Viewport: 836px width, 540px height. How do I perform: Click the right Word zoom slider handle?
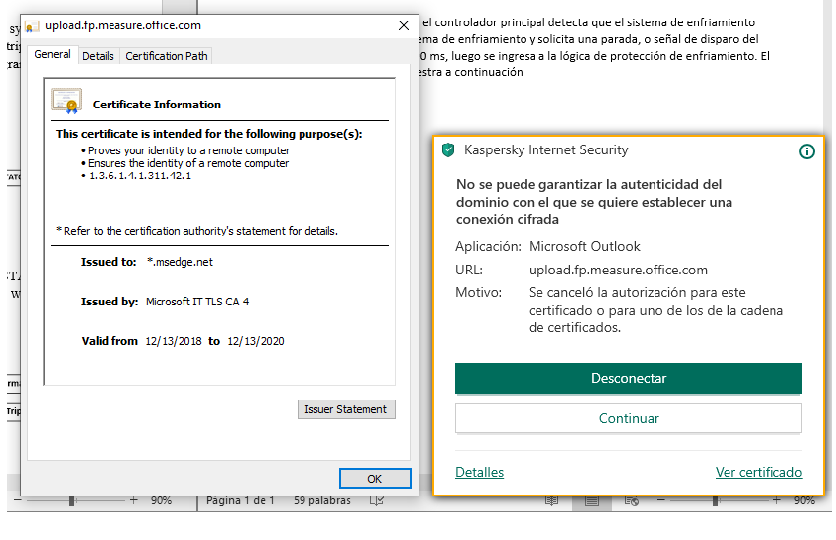[716, 500]
